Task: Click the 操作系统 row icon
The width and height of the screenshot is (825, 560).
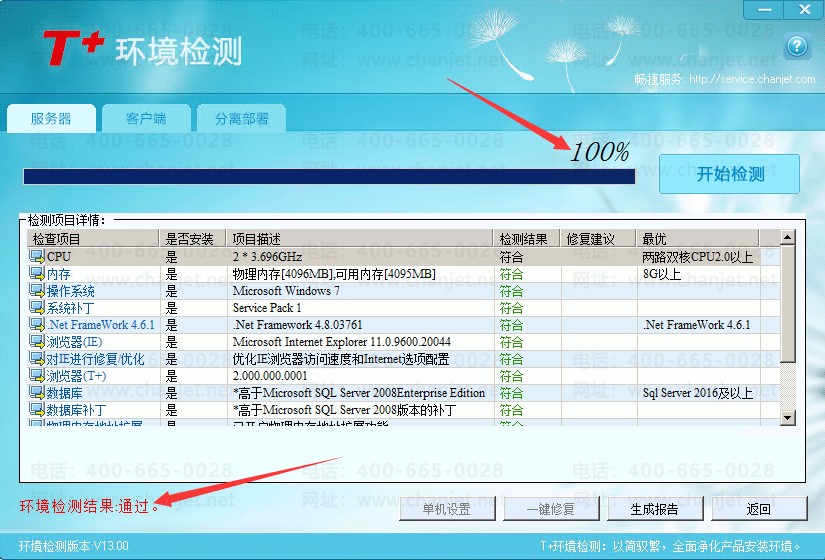Action: (37, 291)
